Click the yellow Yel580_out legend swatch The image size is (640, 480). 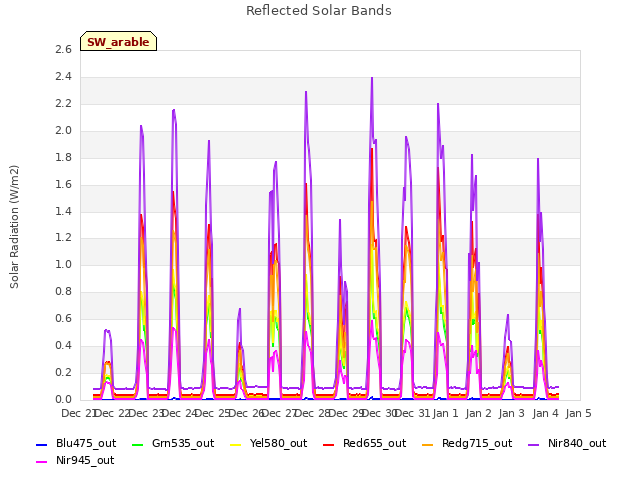pos(236,444)
